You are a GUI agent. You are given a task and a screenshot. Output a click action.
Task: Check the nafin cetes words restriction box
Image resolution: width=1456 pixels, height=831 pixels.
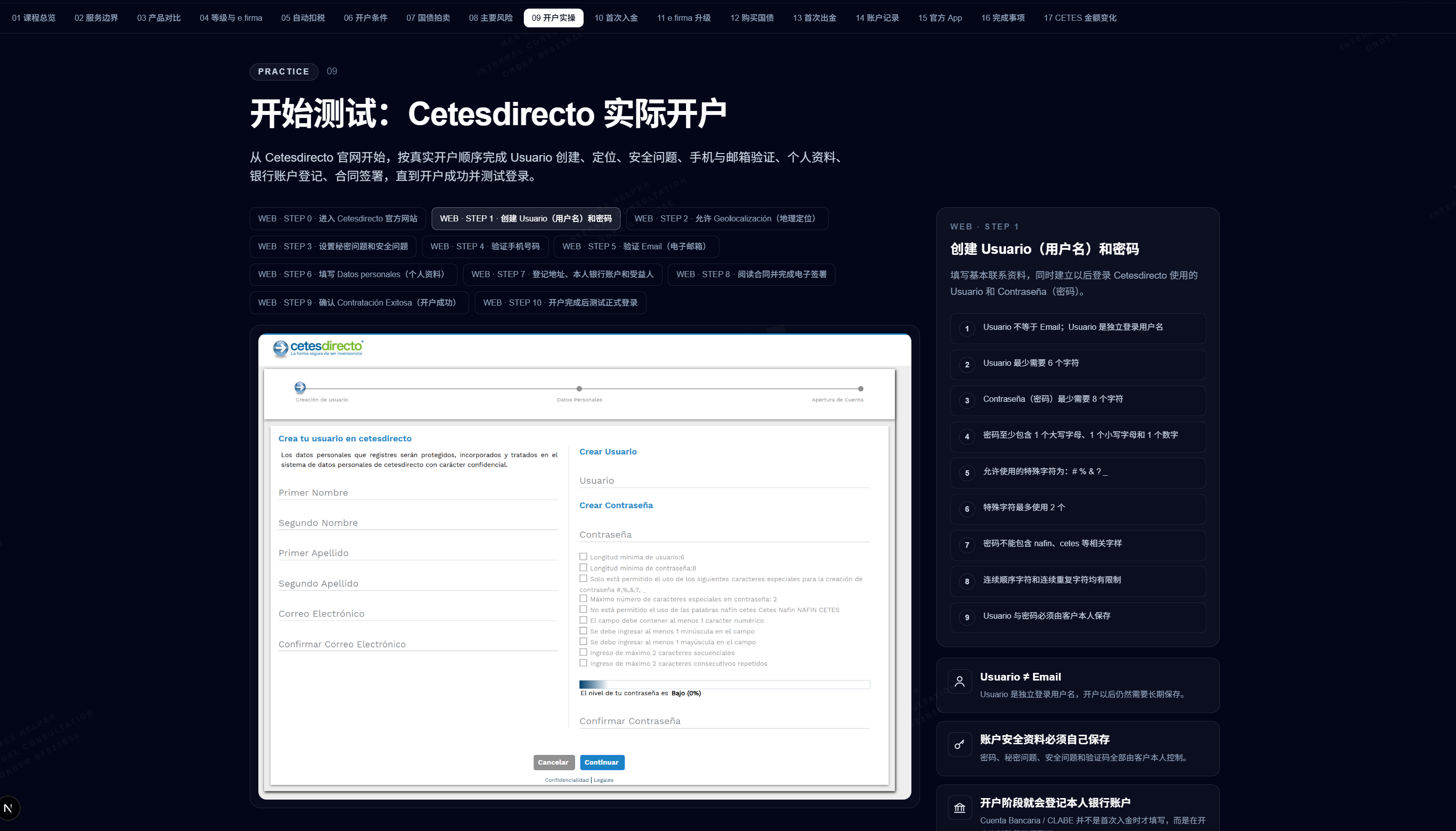(x=583, y=609)
